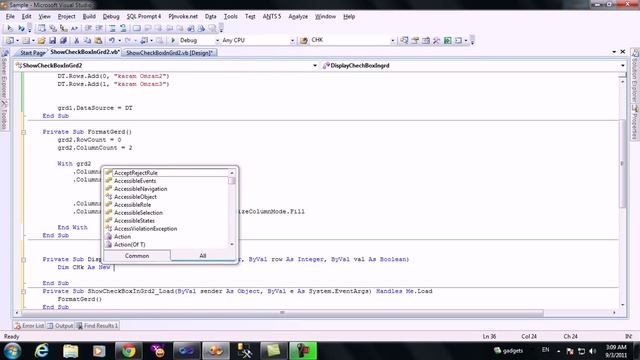This screenshot has width=640, height=360.
Task: Click the EN language indicator in tray
Action: [545, 350]
